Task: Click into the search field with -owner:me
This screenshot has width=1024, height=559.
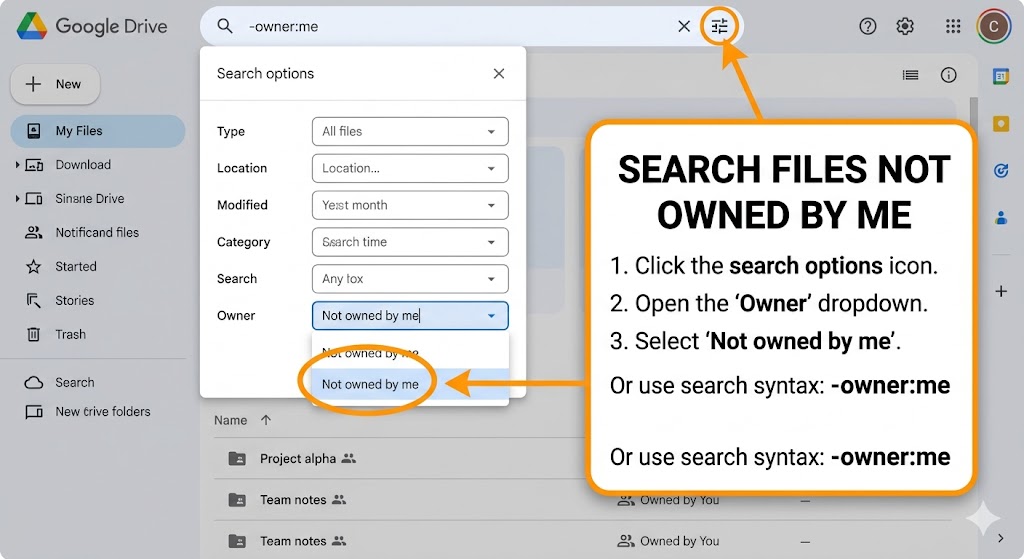Action: (x=457, y=26)
